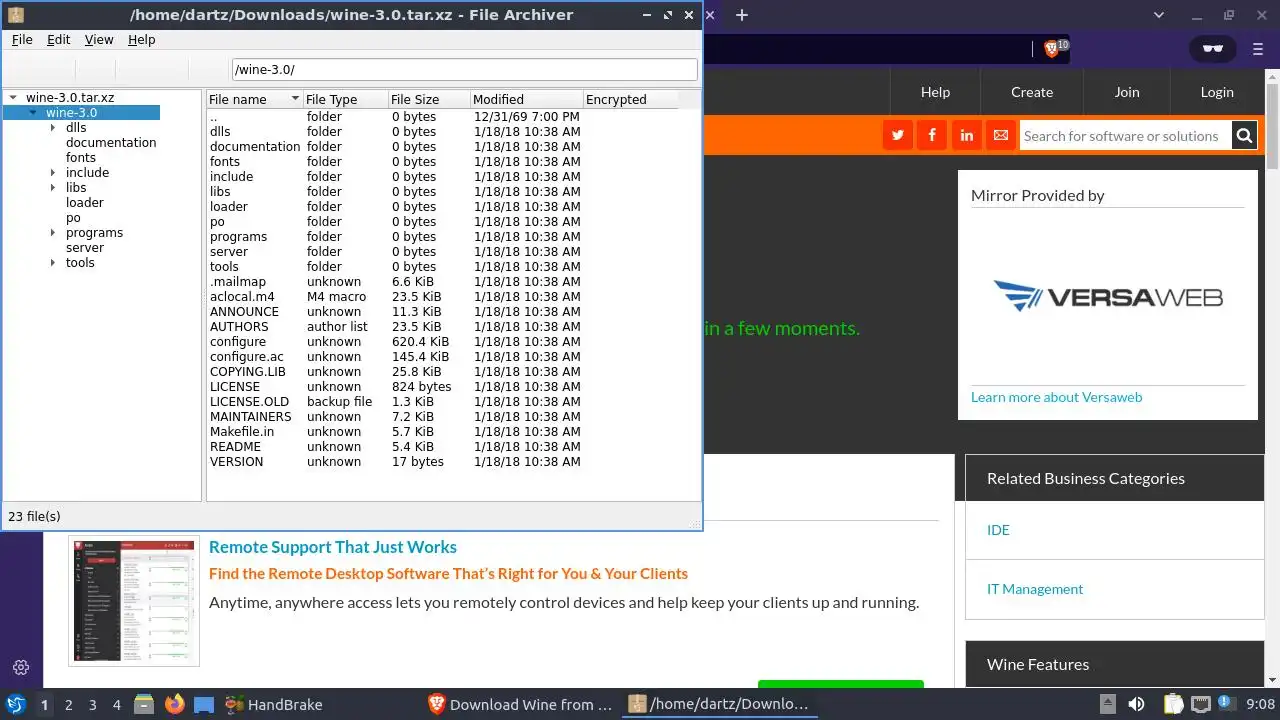Open the Edit menu
Image resolution: width=1280 pixels, height=720 pixels.
(x=59, y=39)
